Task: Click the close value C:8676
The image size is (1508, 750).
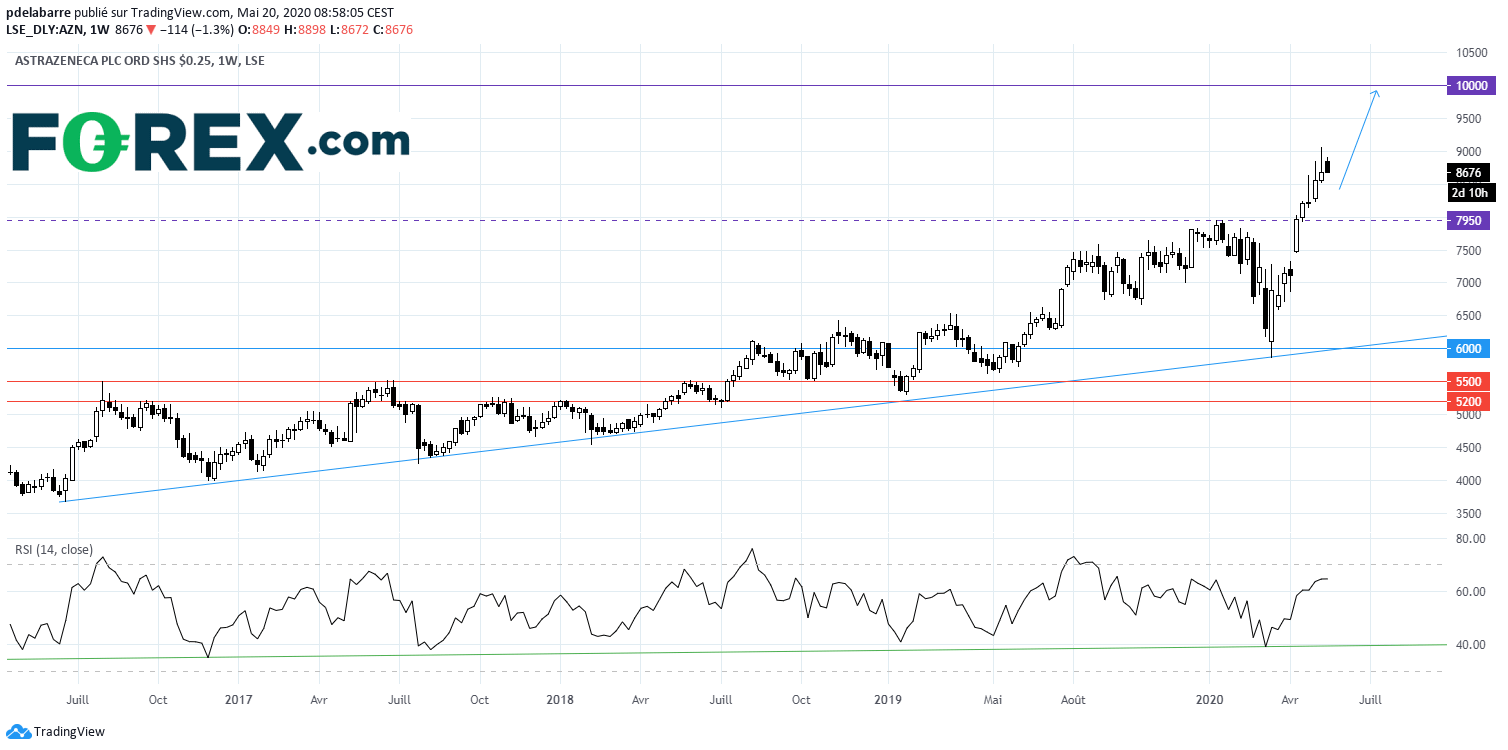Action: [393, 30]
